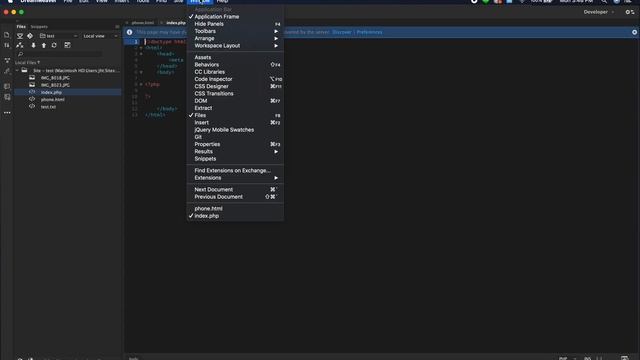Switch to phone.html via Window menu list

(x=236, y=209)
